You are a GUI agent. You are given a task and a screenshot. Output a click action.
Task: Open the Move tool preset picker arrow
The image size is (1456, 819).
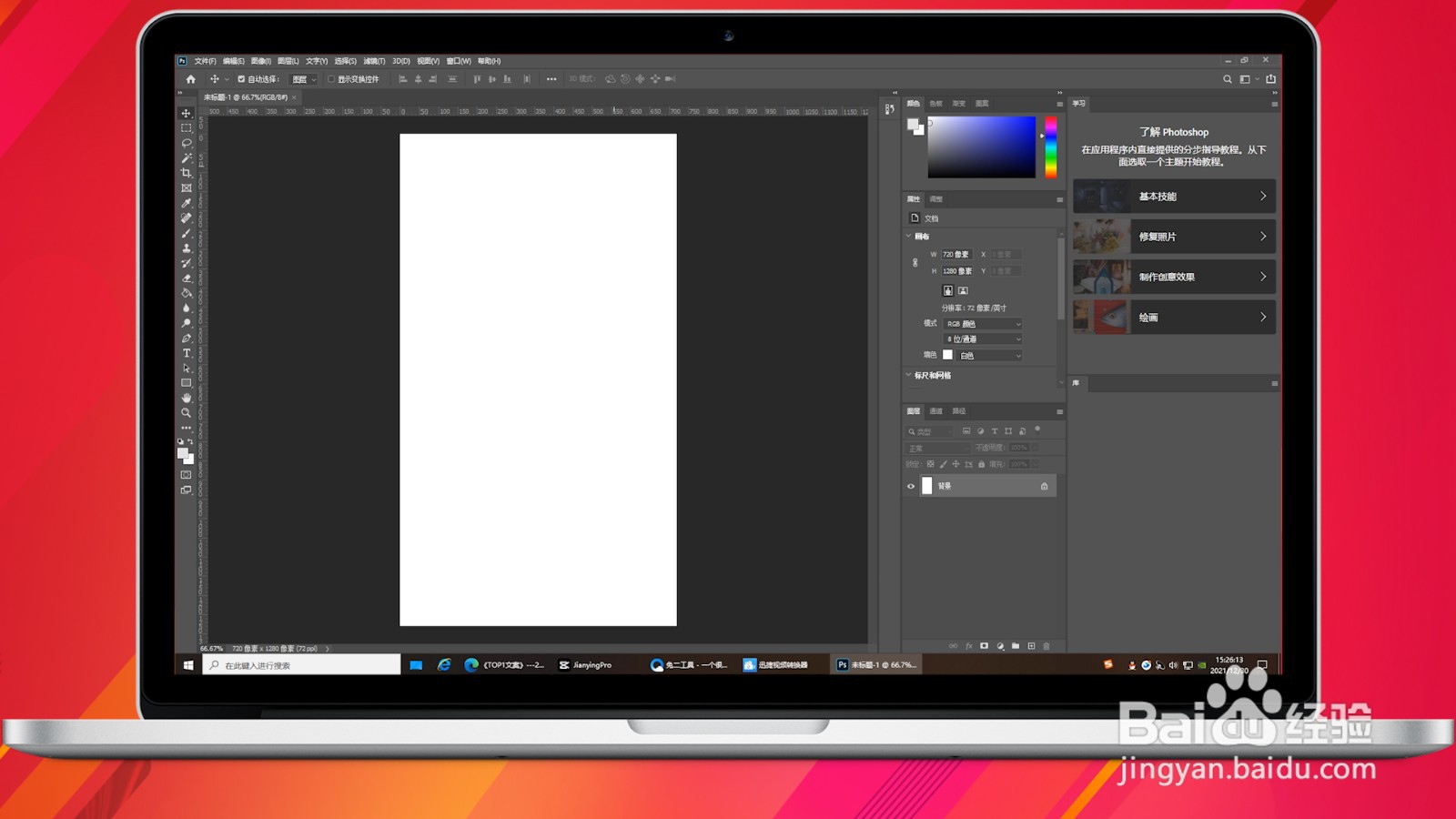pyautogui.click(x=227, y=79)
